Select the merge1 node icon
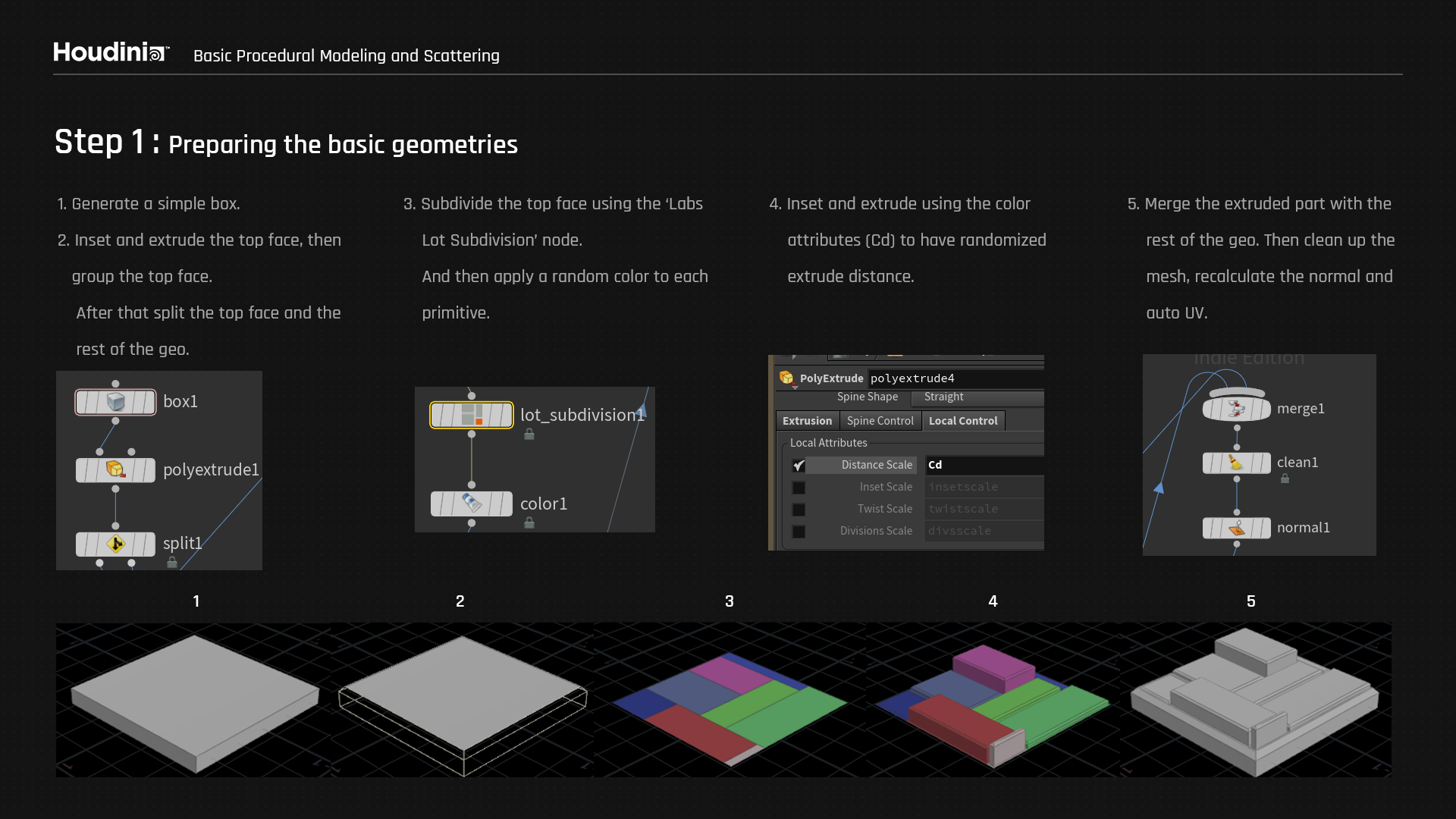This screenshot has width=1456, height=819. click(x=1237, y=409)
